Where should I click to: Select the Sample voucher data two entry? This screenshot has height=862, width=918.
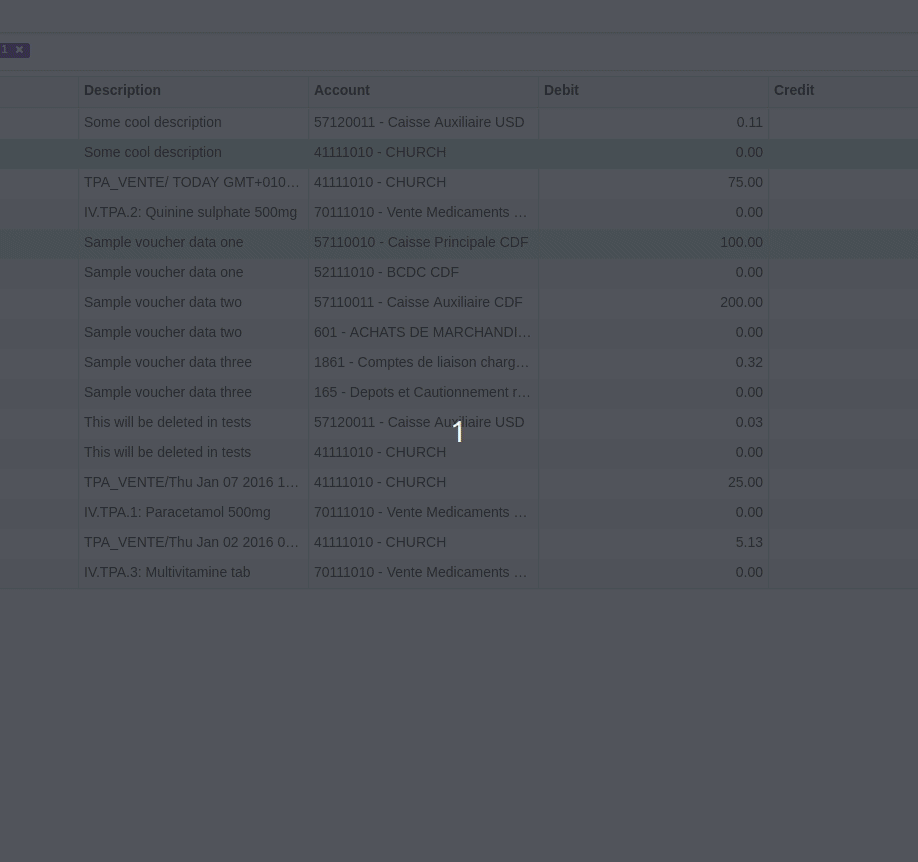point(164,302)
